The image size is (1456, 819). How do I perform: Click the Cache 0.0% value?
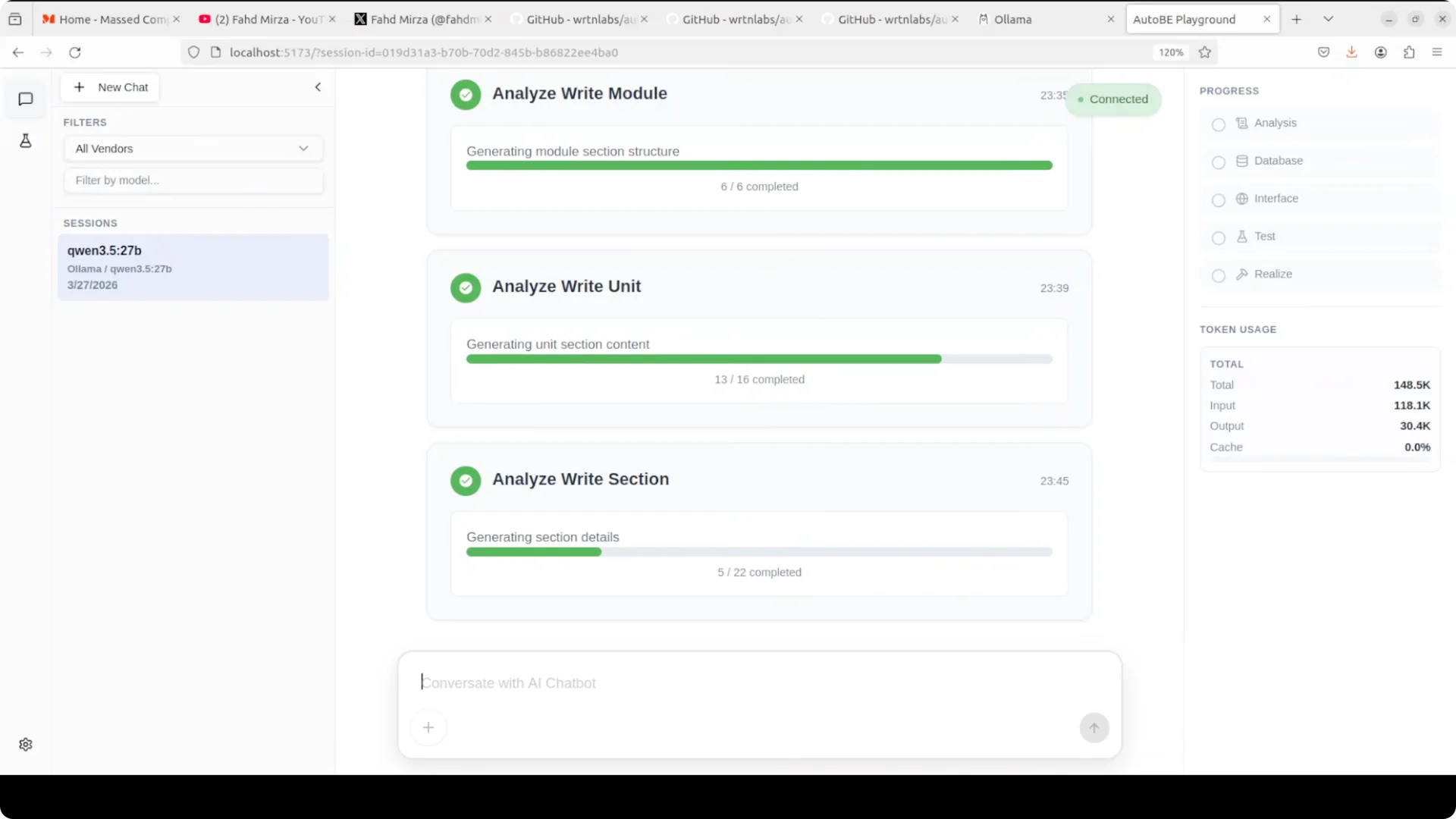(1417, 447)
